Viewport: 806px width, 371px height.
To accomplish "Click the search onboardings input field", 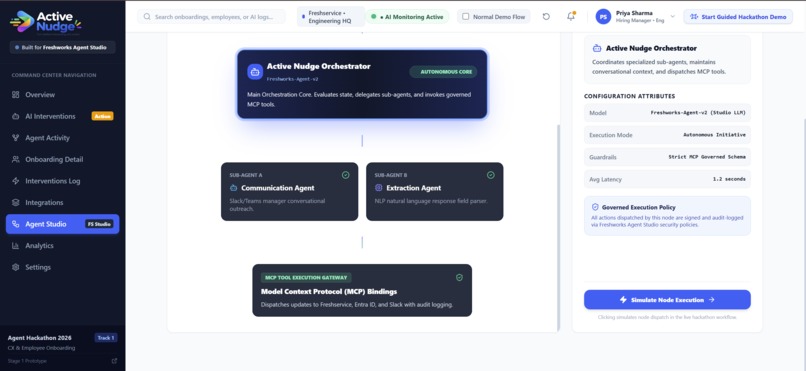I will click(211, 16).
